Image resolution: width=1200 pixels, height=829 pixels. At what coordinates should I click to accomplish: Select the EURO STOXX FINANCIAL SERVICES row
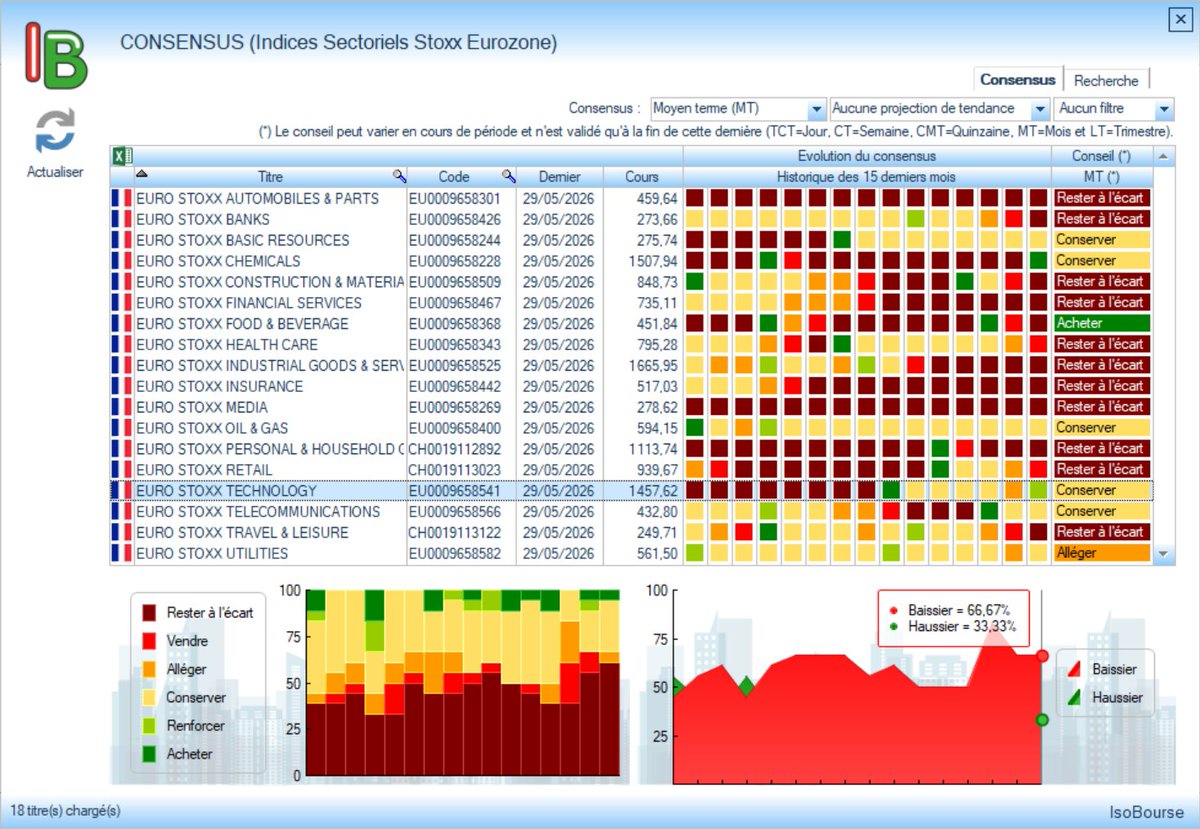click(x=631, y=303)
